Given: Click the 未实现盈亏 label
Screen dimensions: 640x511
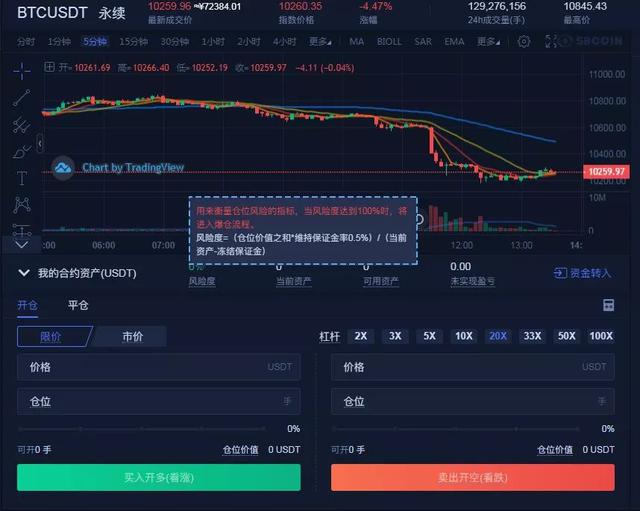Looking at the screenshot, I should click(473, 281).
